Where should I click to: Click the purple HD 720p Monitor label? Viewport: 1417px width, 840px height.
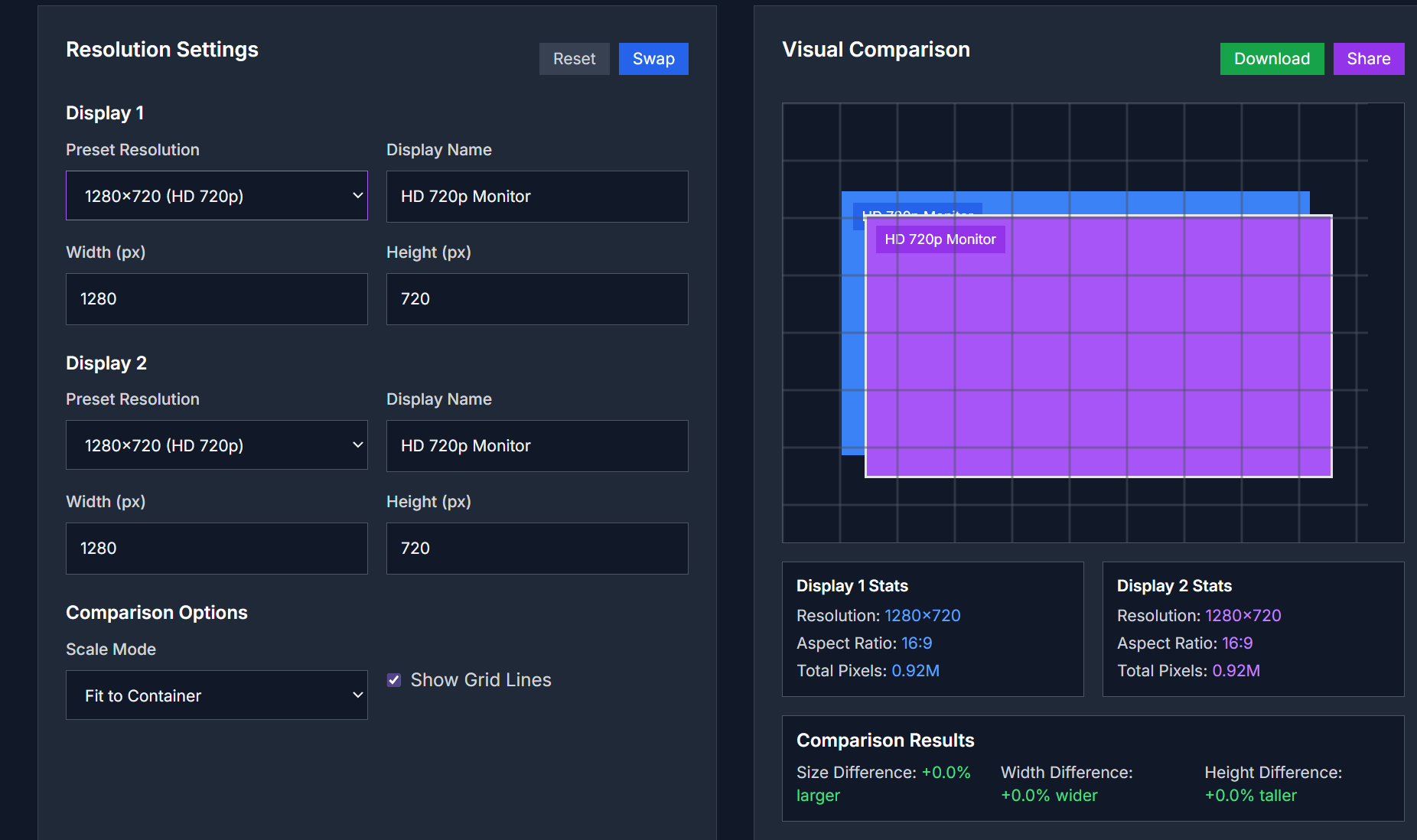[x=940, y=239]
